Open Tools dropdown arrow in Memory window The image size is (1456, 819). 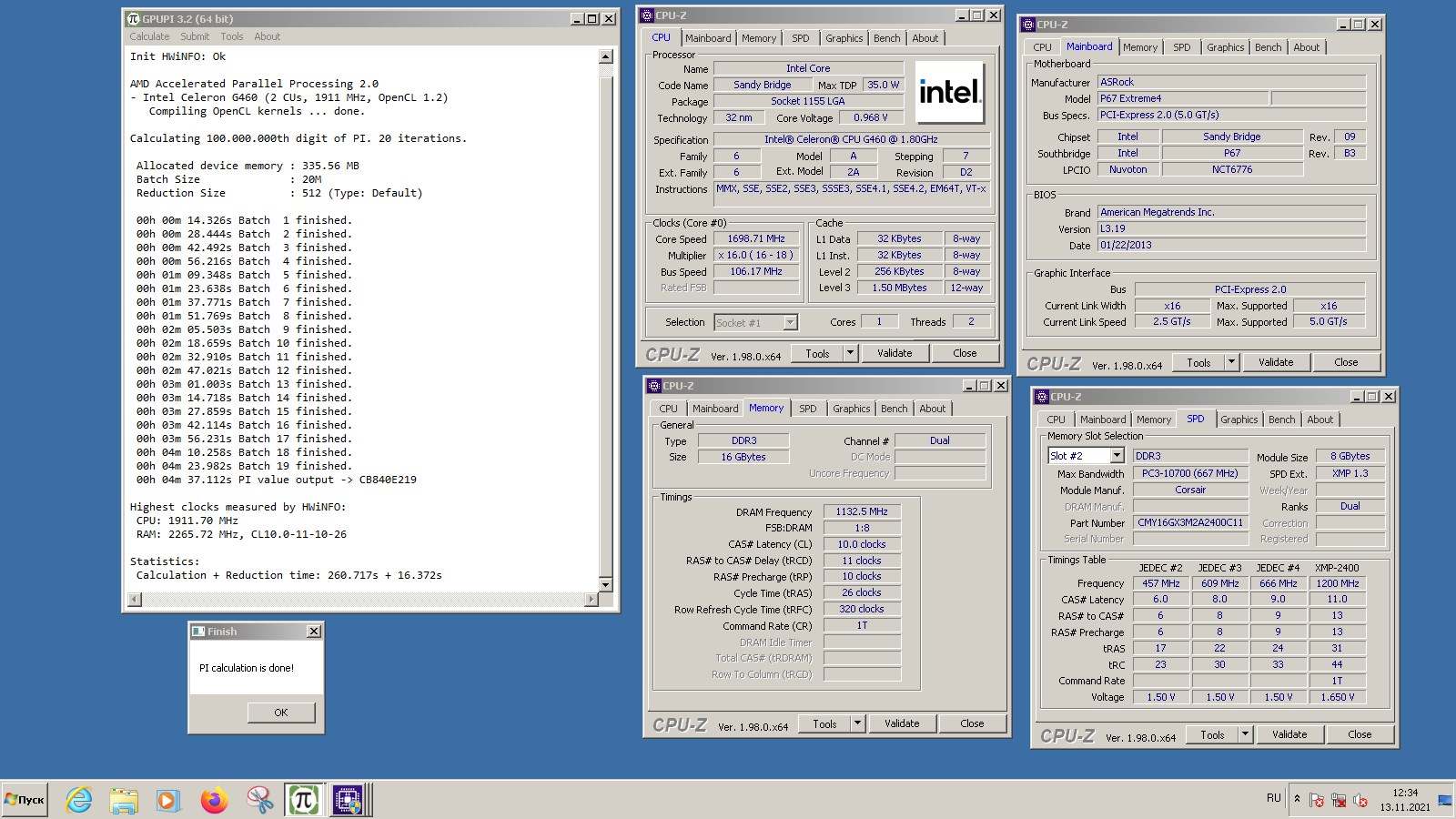pyautogui.click(x=857, y=723)
